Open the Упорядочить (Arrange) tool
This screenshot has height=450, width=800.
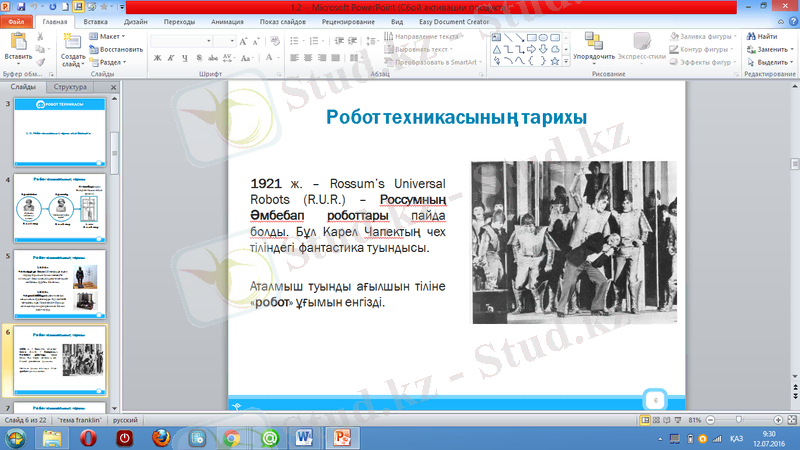coord(594,45)
